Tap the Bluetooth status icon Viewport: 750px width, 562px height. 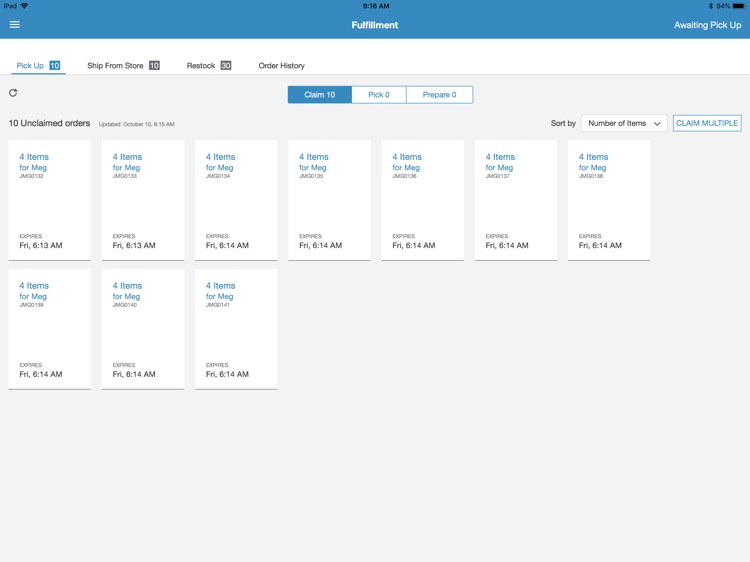[x=710, y=6]
